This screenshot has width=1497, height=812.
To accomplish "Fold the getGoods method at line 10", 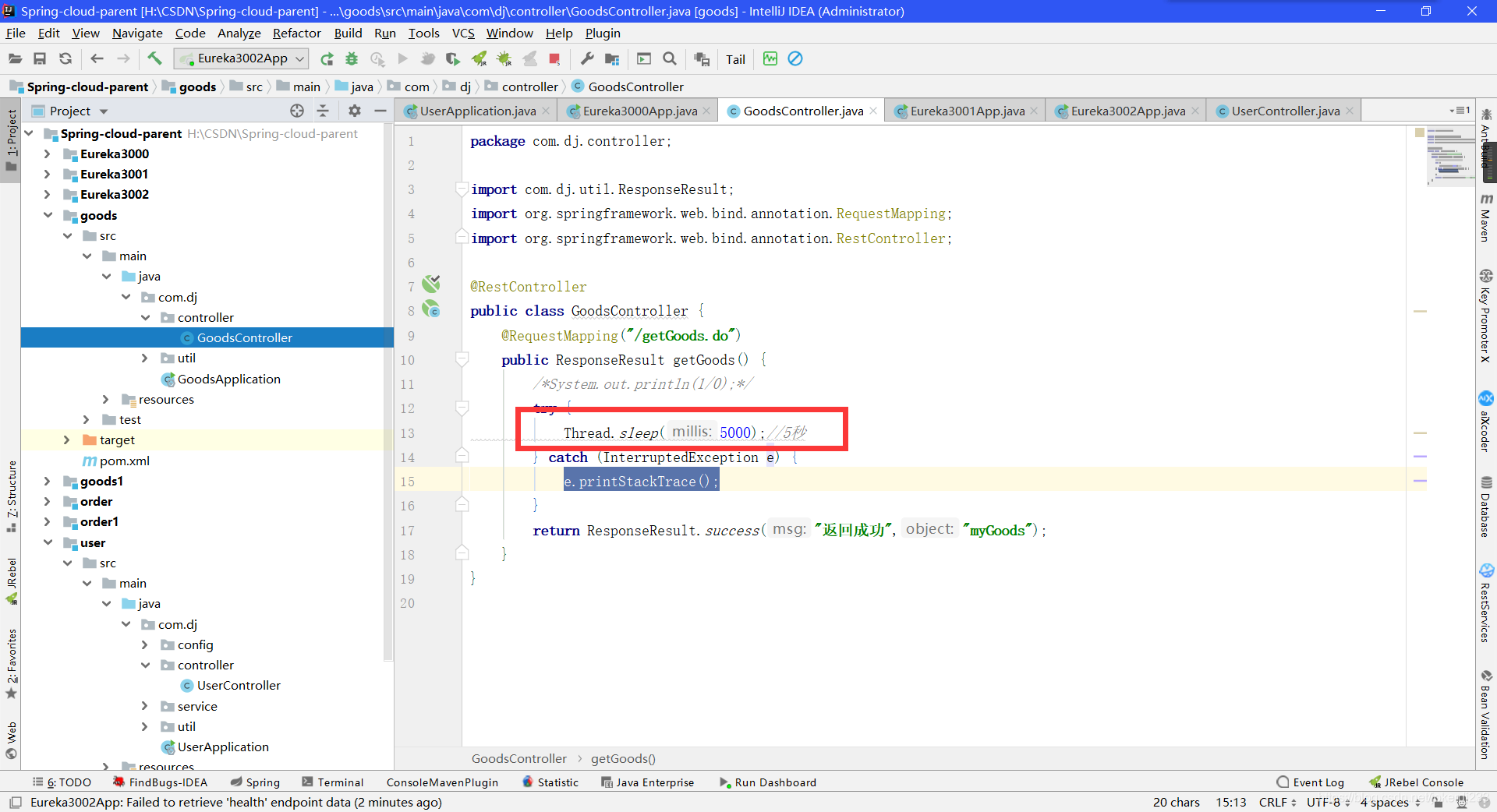I will (462, 359).
